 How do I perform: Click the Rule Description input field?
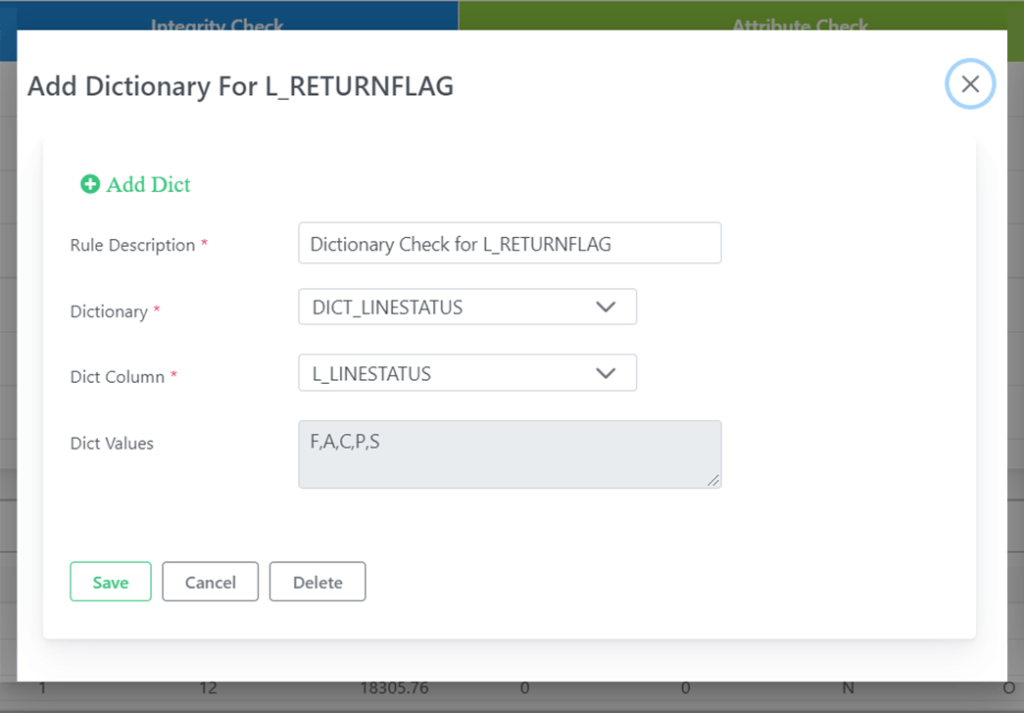click(510, 242)
